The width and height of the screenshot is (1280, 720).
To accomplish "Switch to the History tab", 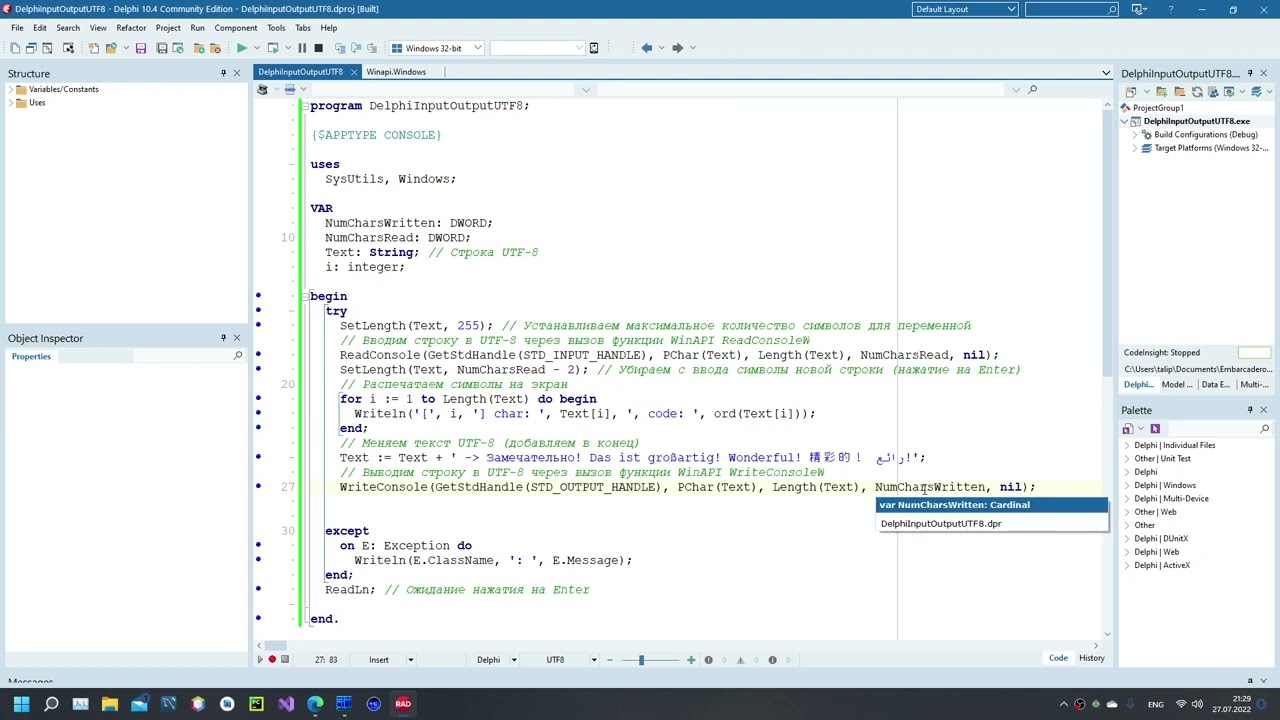I will click(1092, 658).
